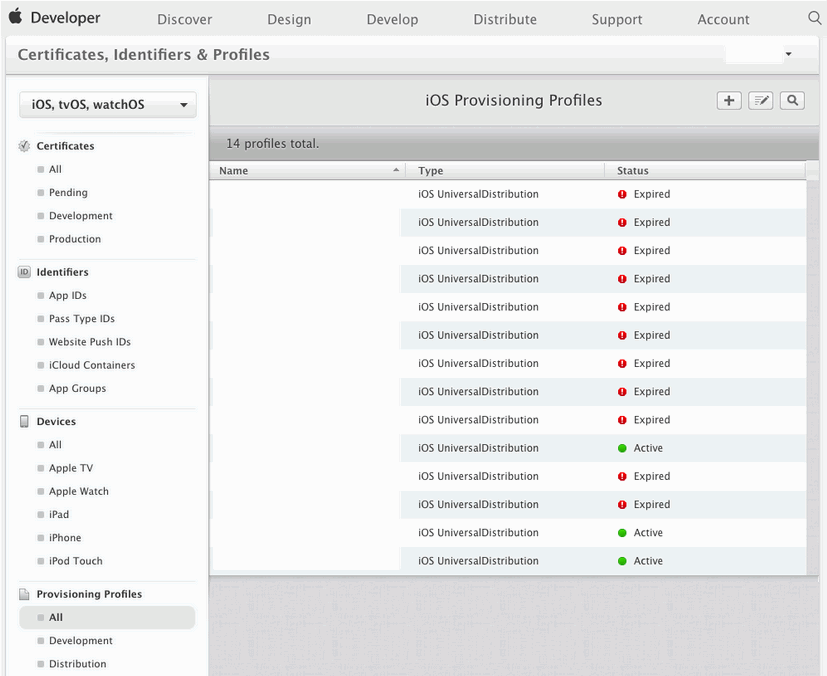Image resolution: width=827 pixels, height=676 pixels.
Task: Add a new provisioning profile with plus button
Action: point(729,101)
